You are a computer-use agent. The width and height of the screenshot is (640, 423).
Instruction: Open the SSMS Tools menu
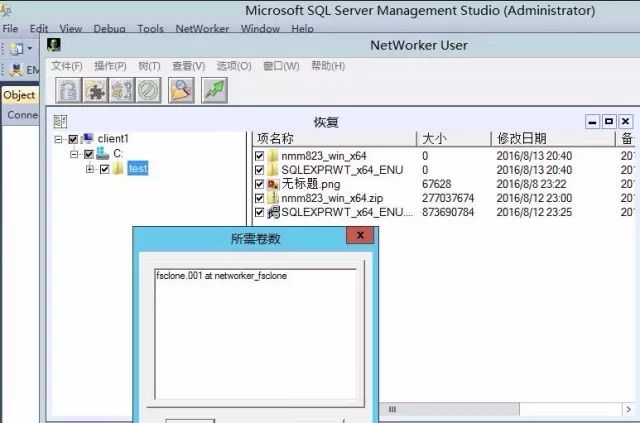150,29
